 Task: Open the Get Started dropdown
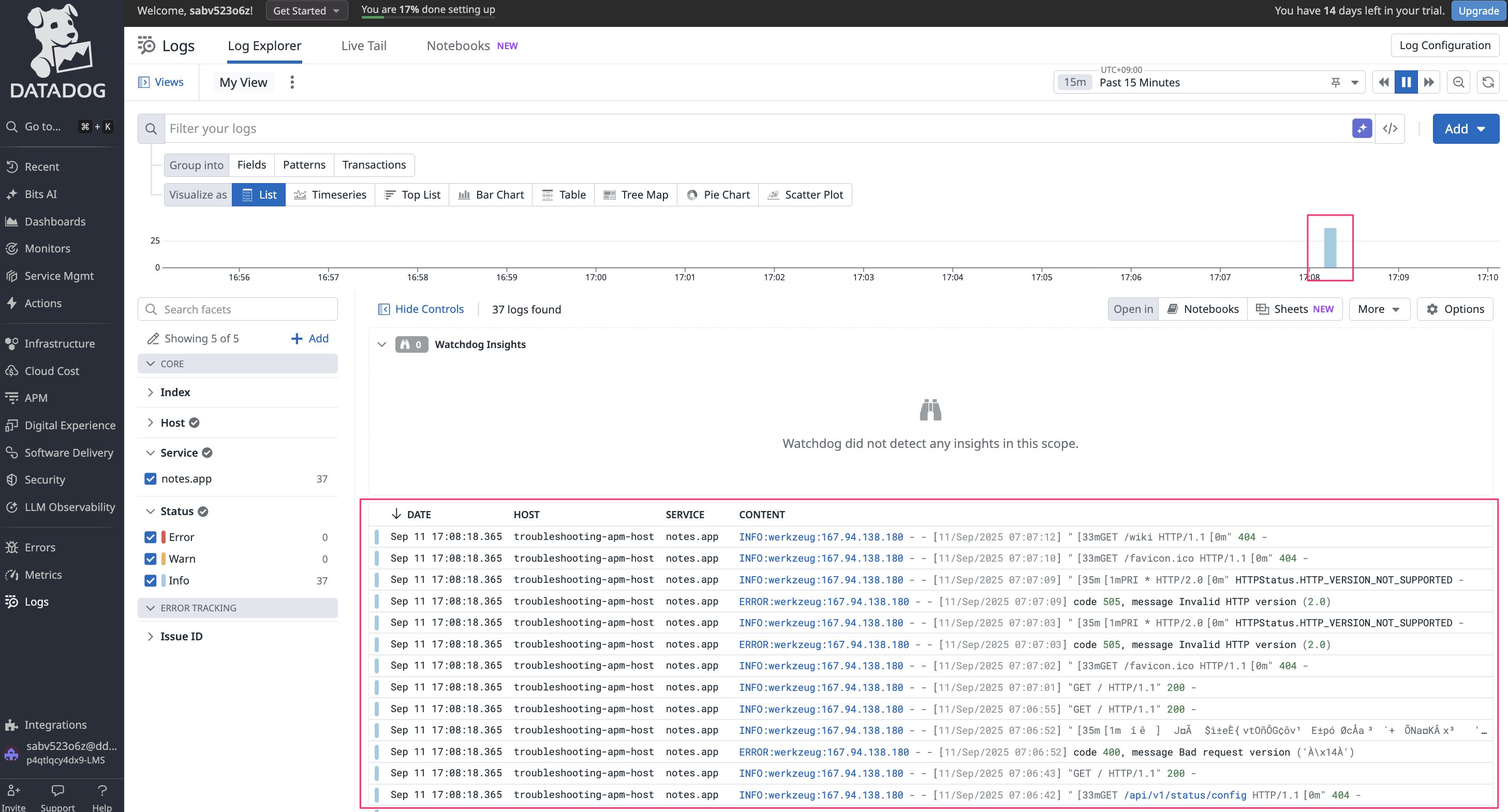pos(307,10)
